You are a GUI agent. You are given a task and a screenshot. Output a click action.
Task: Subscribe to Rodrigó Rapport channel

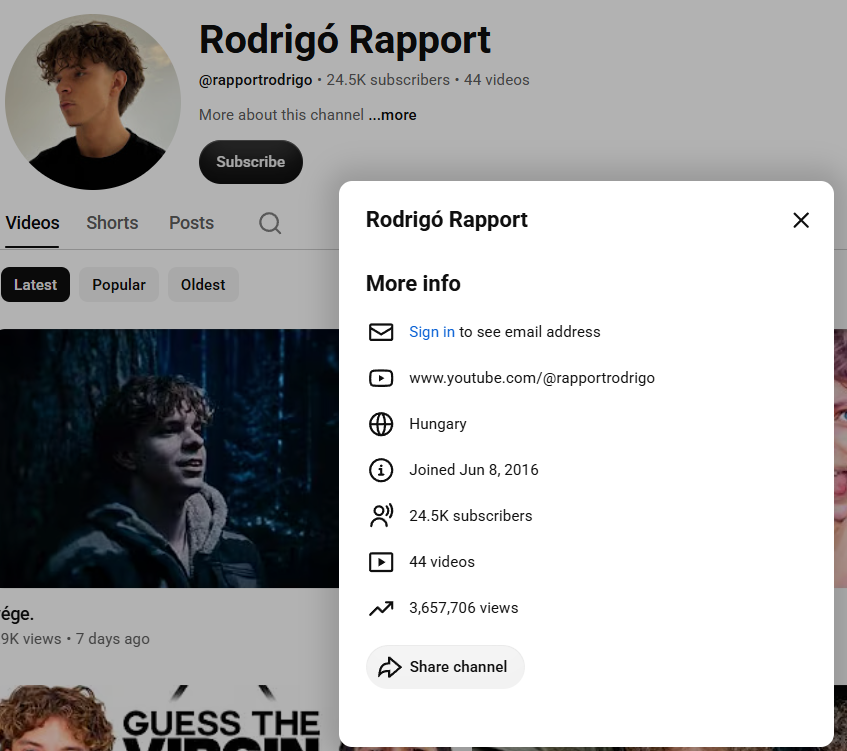[x=251, y=162]
